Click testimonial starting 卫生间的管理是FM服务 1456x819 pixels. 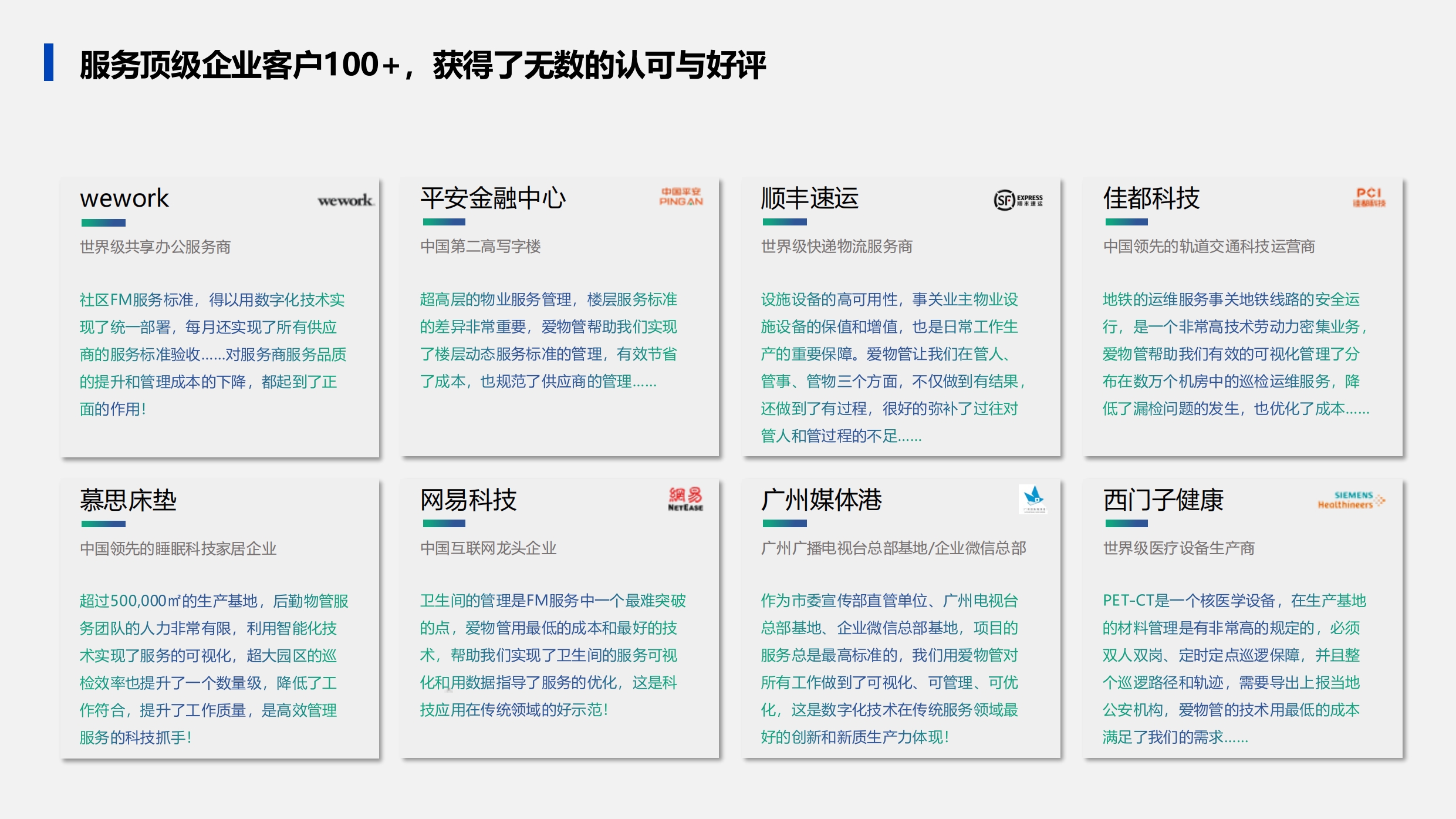coord(553,655)
